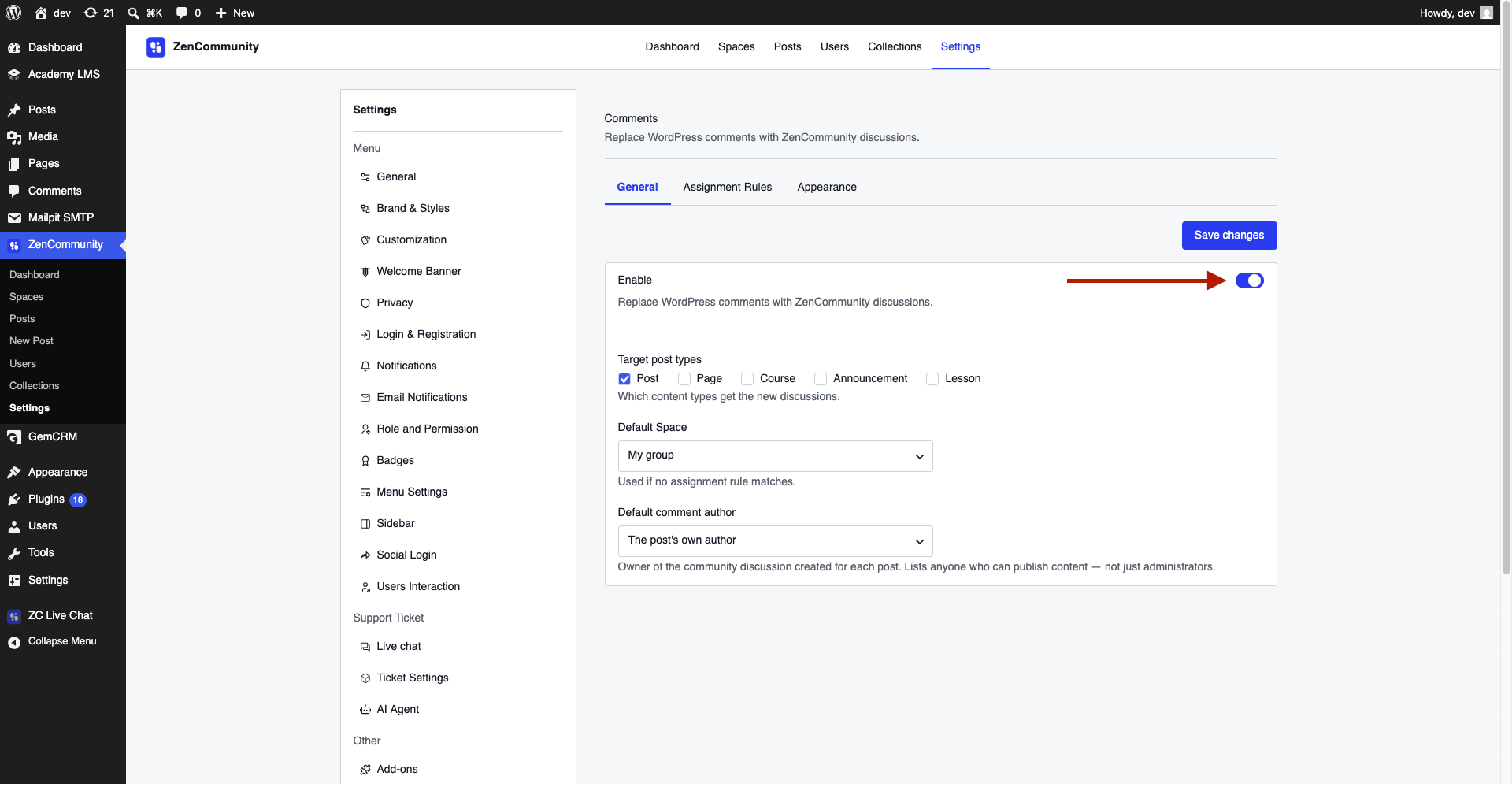Viewport: 1512px width, 802px height.
Task: Click the GemCRM icon in WordPress sidebar
Action: click(x=14, y=437)
